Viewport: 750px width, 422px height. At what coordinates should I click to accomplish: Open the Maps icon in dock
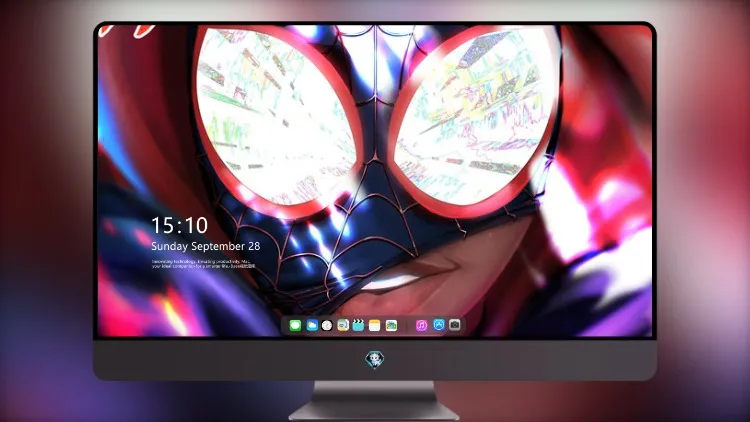tap(343, 325)
